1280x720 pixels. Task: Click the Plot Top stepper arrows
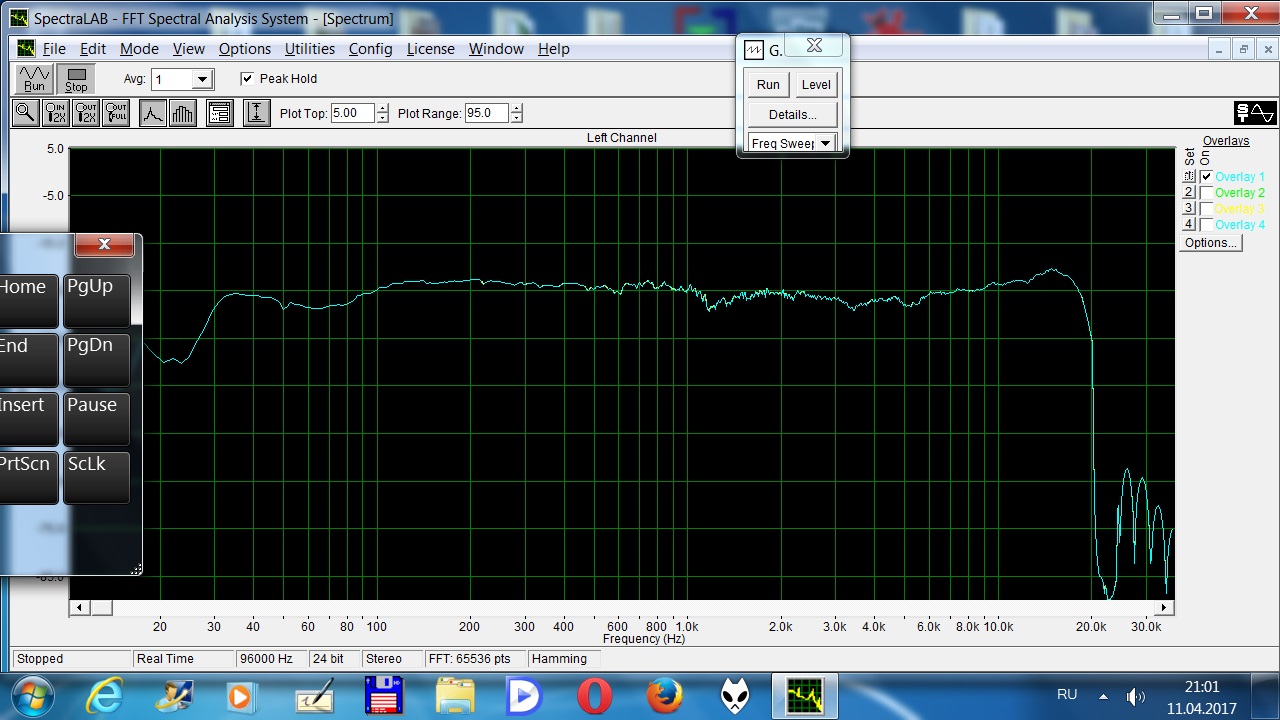click(382, 113)
